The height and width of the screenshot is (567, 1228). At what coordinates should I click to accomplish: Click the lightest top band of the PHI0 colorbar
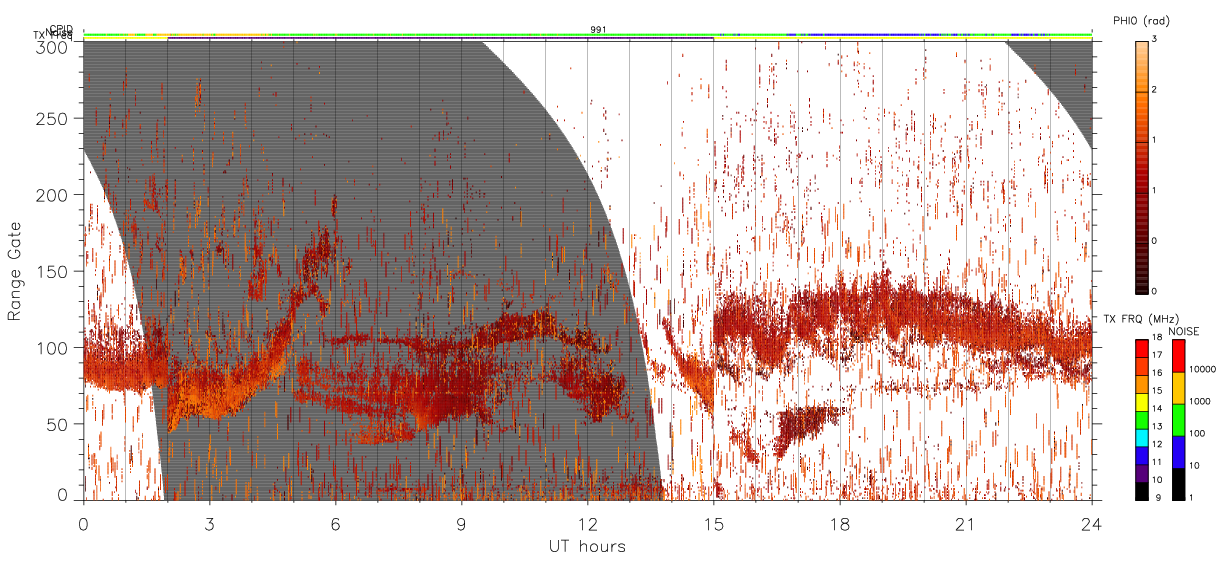click(x=1141, y=44)
